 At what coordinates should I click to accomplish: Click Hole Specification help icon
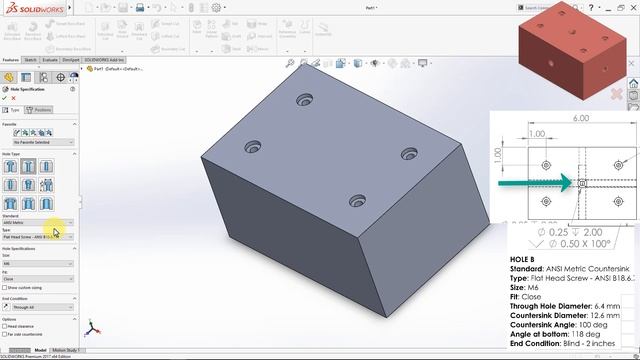tap(73, 89)
